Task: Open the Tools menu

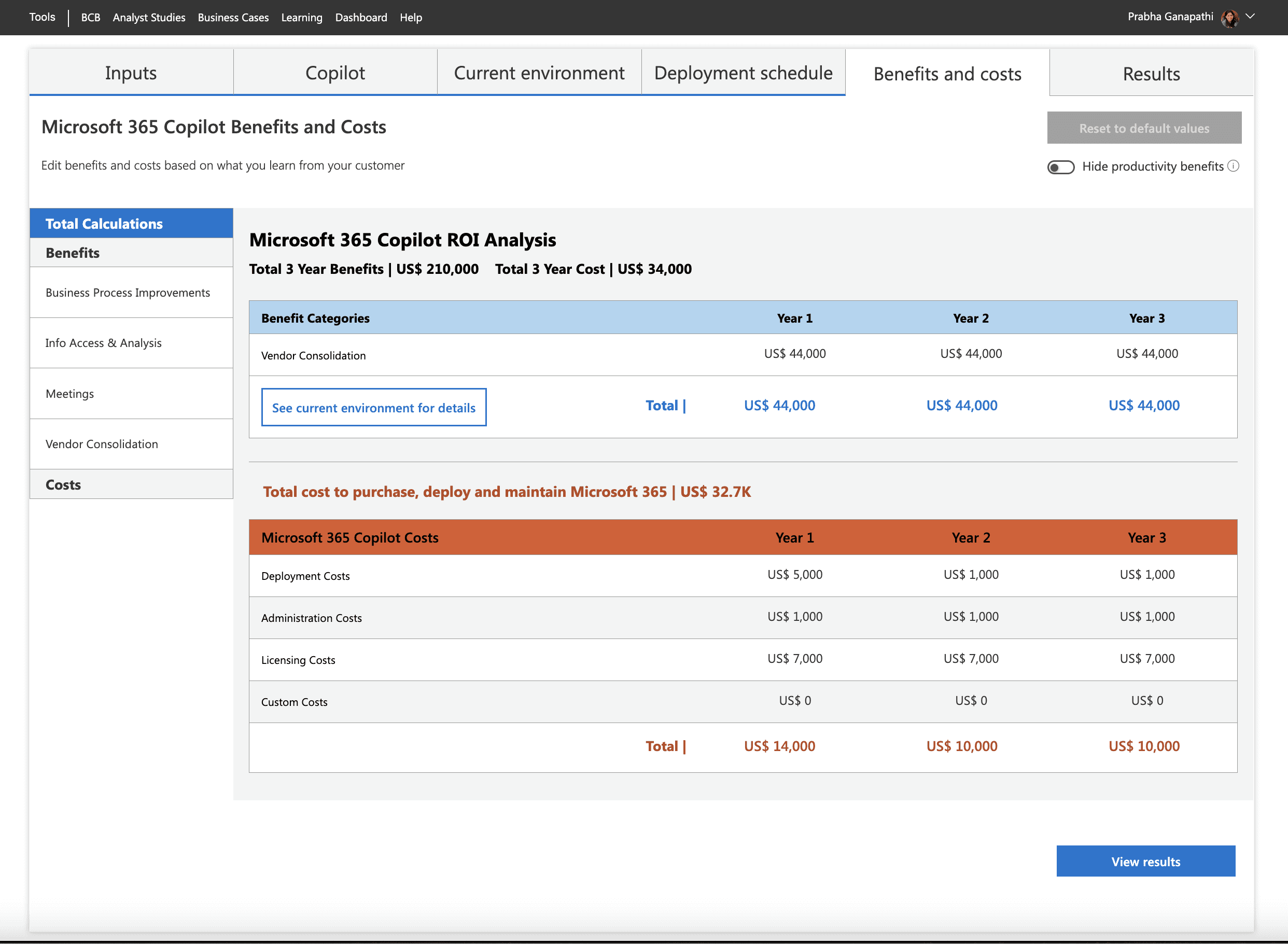Action: [43, 17]
